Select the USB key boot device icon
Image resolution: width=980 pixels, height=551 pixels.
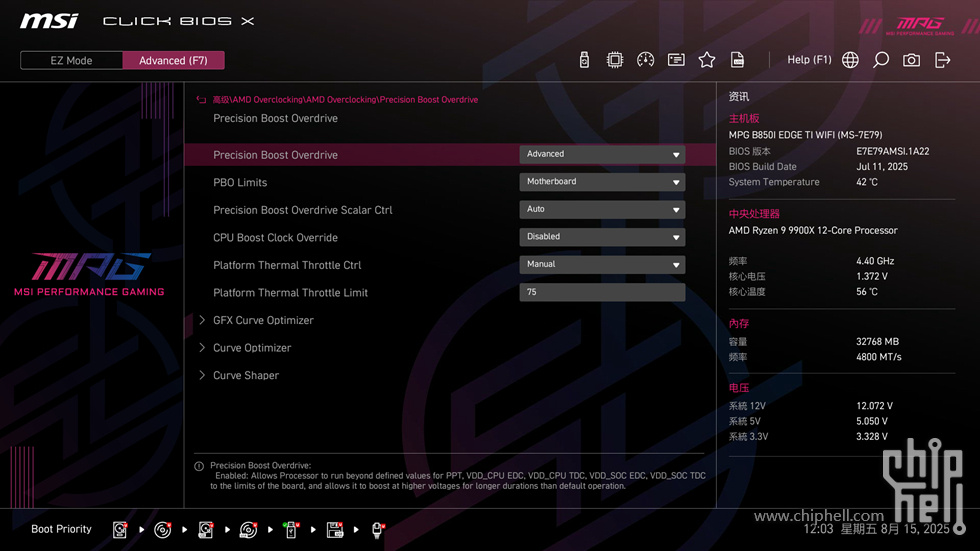[291, 530]
